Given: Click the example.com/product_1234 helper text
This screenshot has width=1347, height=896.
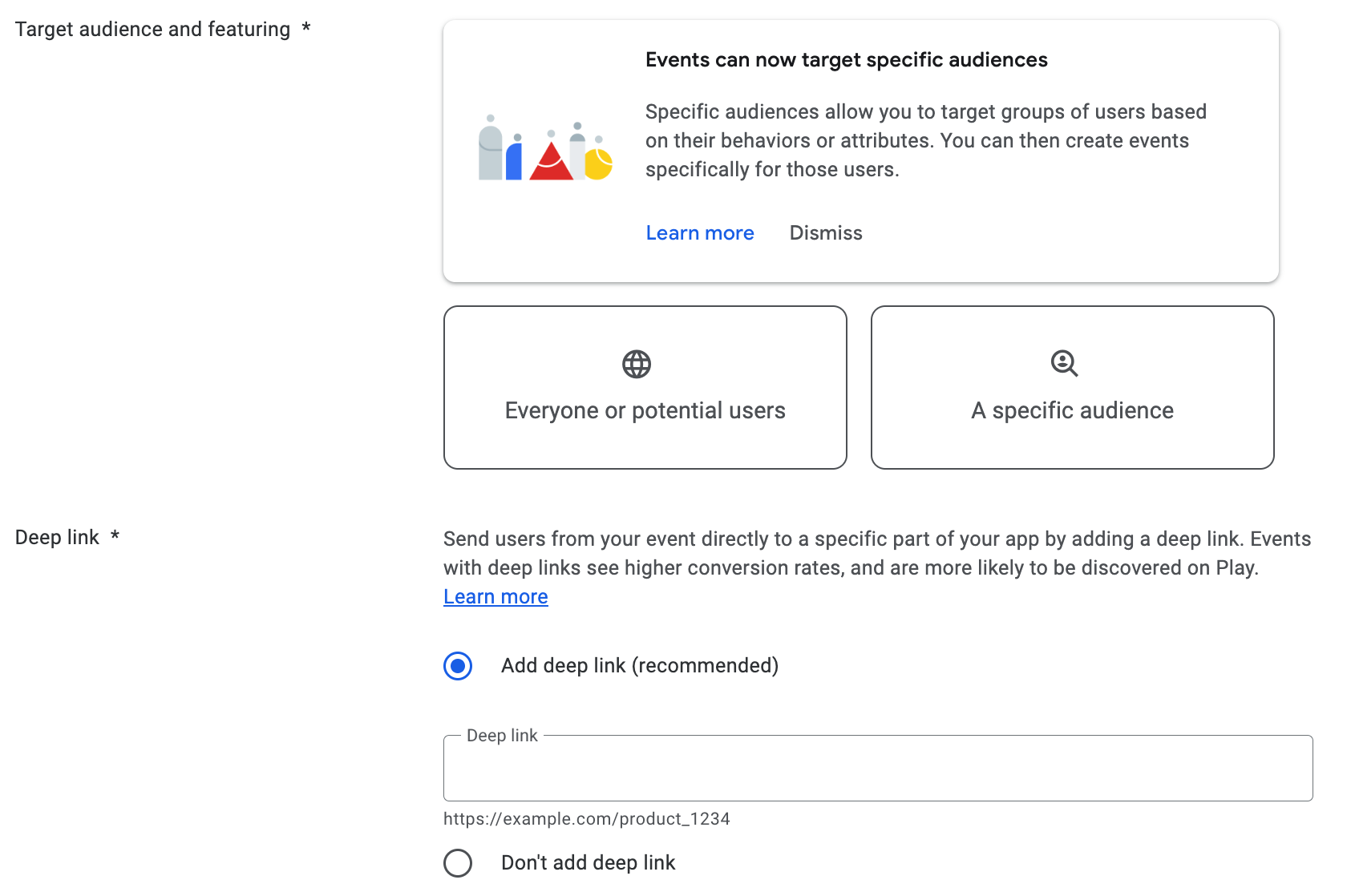Looking at the screenshot, I should coord(587,819).
